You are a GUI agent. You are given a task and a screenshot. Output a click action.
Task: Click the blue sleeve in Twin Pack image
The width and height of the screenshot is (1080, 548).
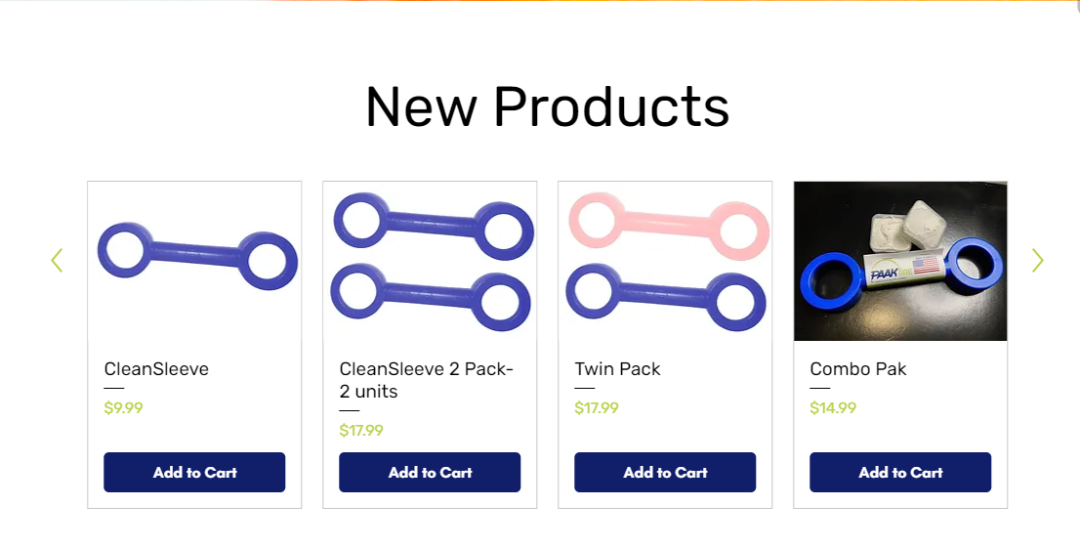(665, 297)
